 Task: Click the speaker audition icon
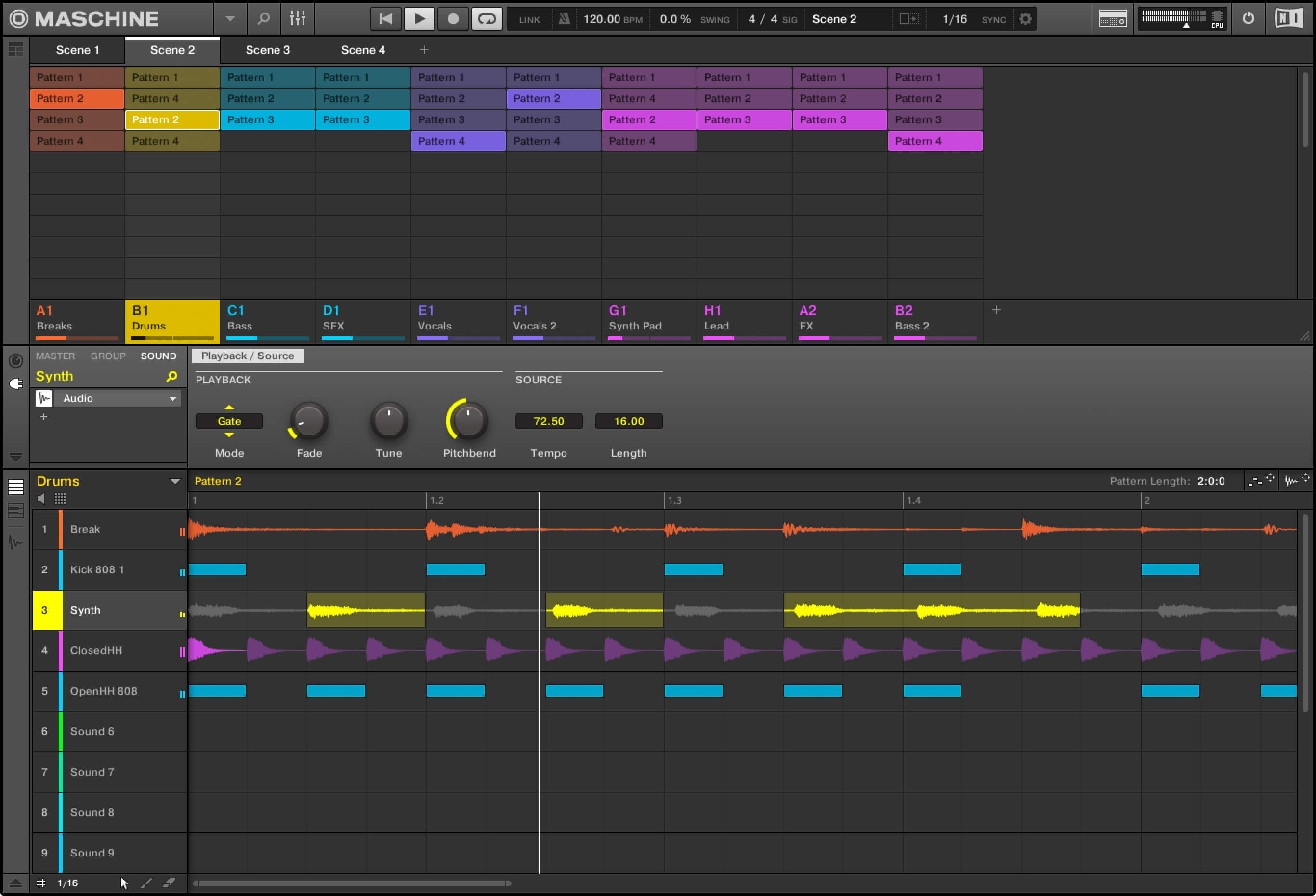pos(41,499)
